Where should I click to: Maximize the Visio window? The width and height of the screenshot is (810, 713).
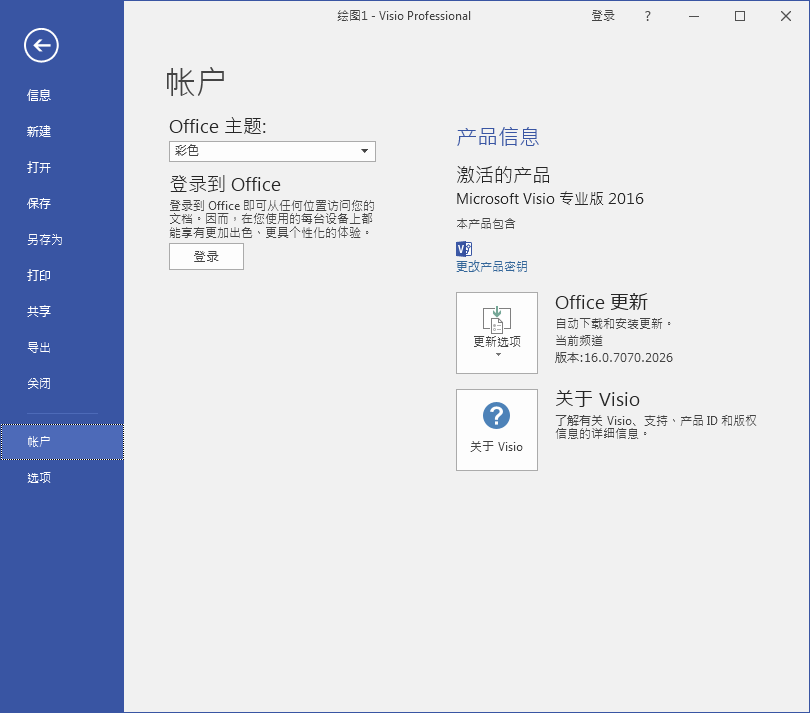coord(740,16)
